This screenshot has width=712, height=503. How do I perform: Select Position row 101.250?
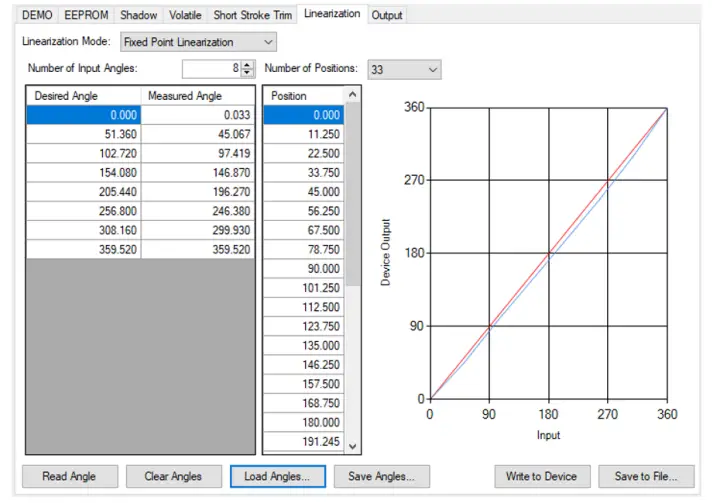[x=304, y=288]
